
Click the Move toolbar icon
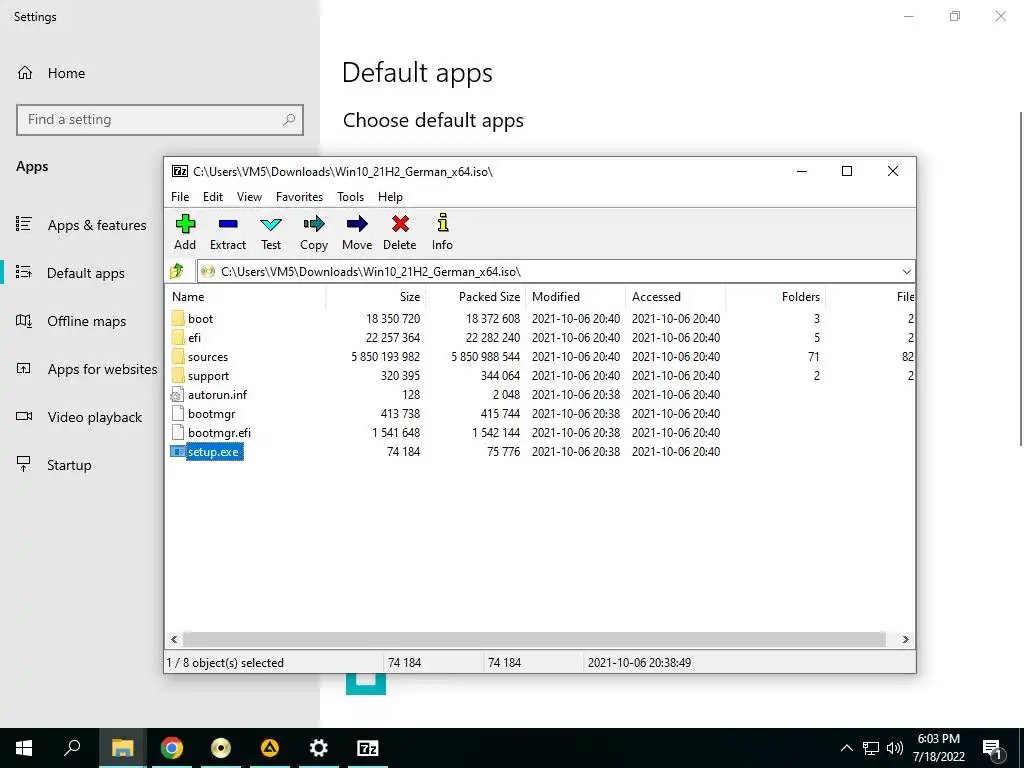pos(357,232)
